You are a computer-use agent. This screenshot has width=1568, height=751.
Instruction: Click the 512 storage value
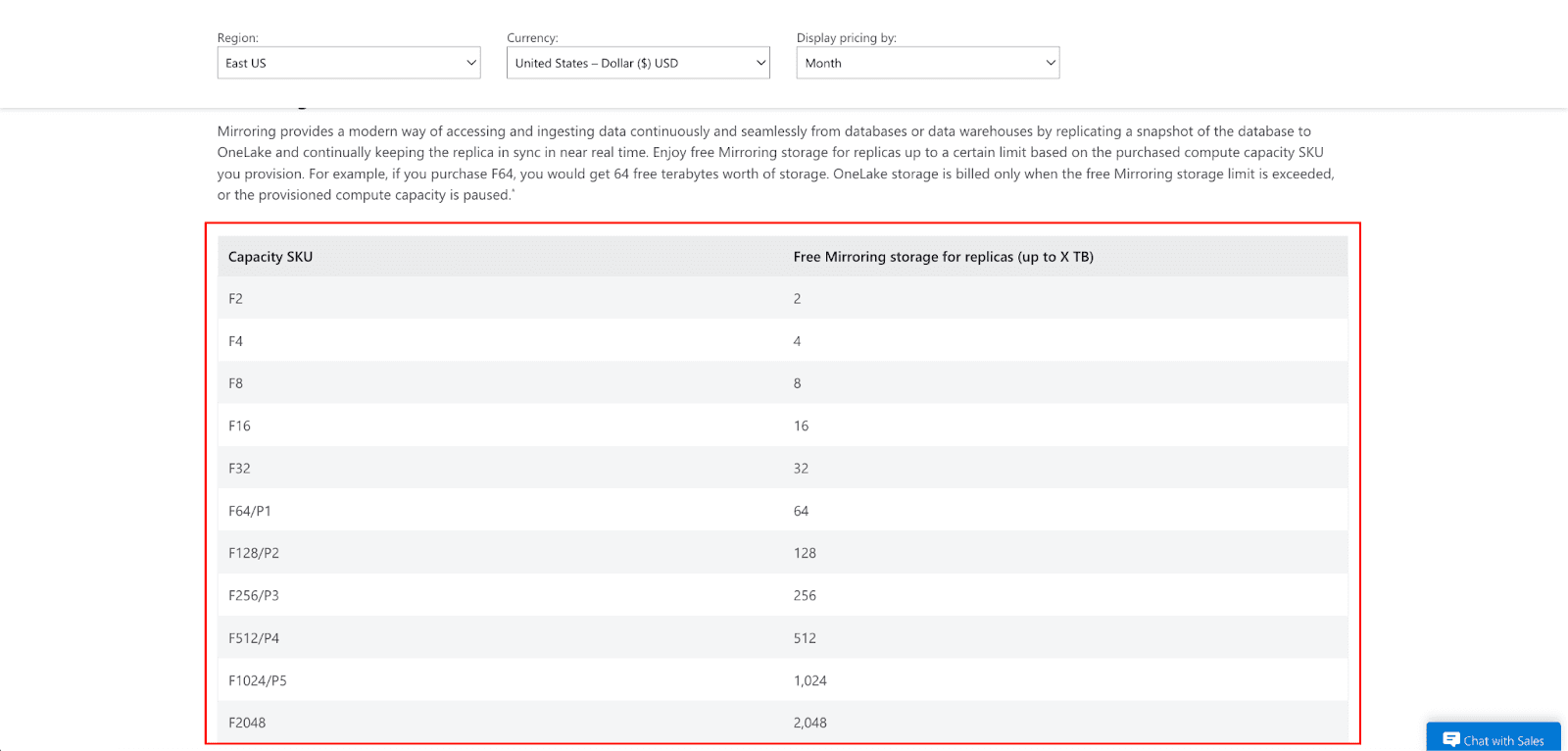[x=805, y=638]
